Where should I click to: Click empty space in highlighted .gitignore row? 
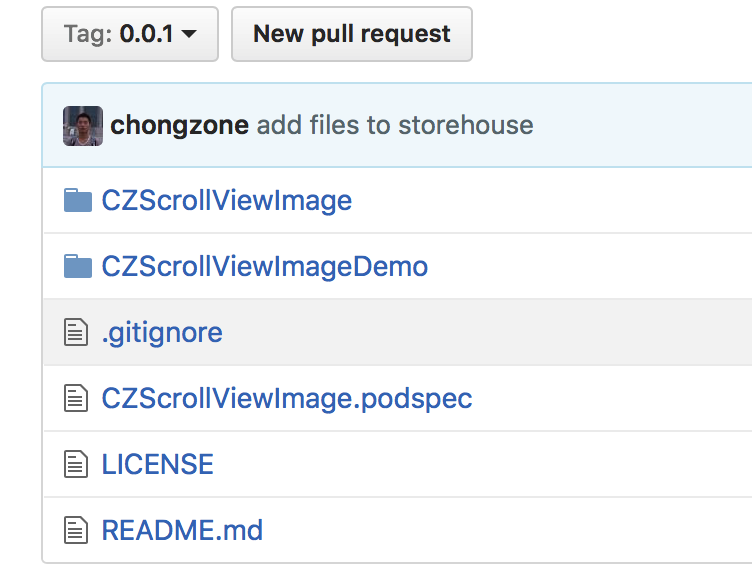pos(500,333)
